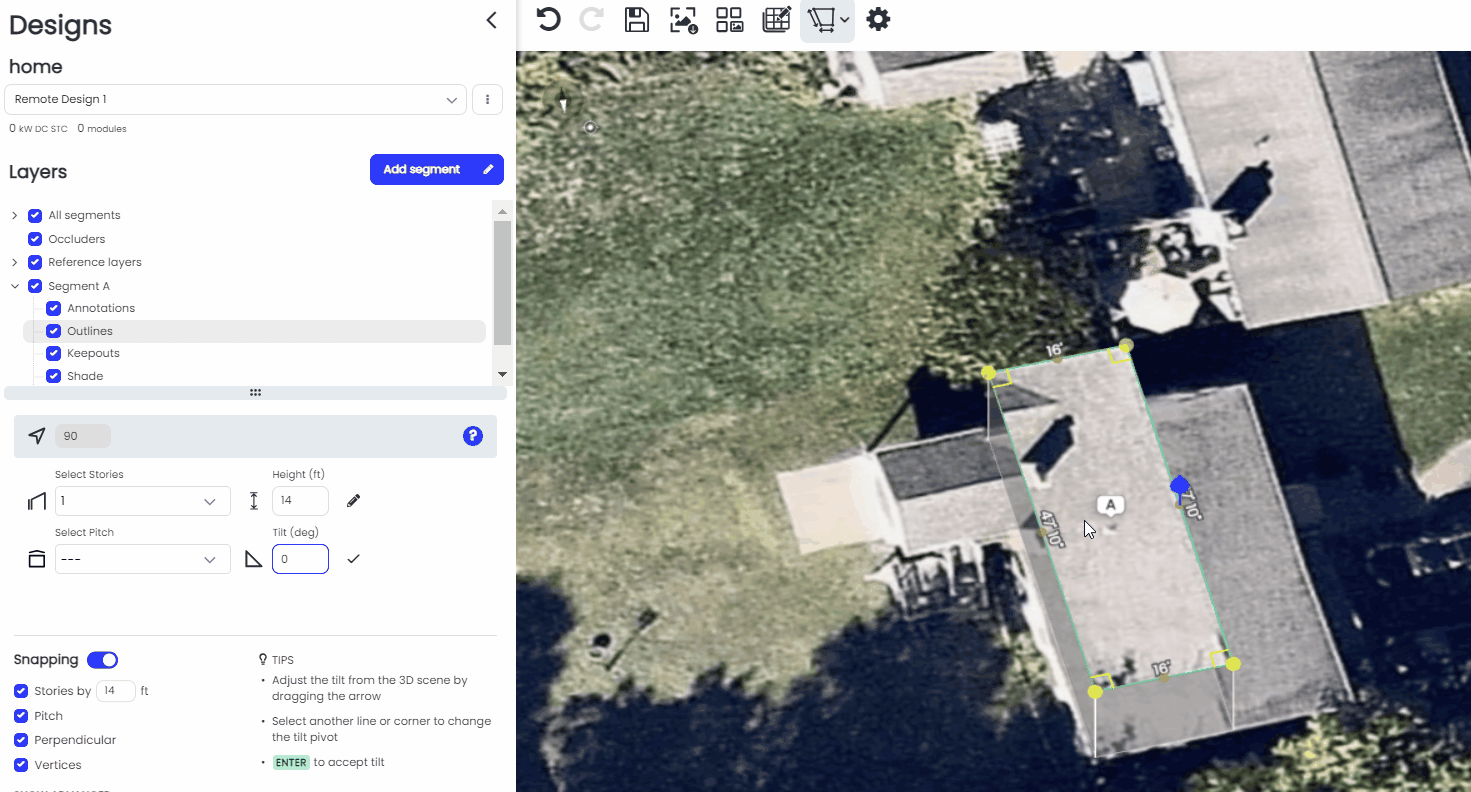Image resolution: width=1471 pixels, height=792 pixels.
Task: Open the image export icon
Action: (684, 19)
